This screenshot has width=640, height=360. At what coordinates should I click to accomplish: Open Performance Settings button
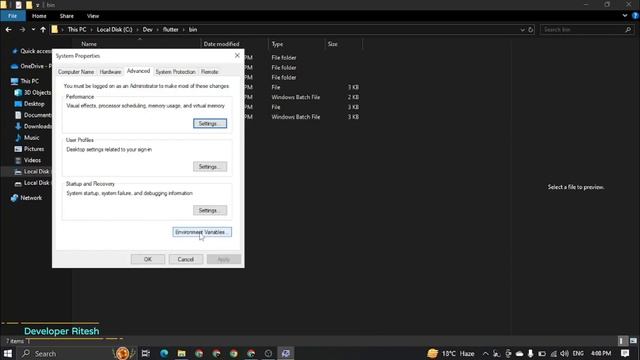coord(210,123)
